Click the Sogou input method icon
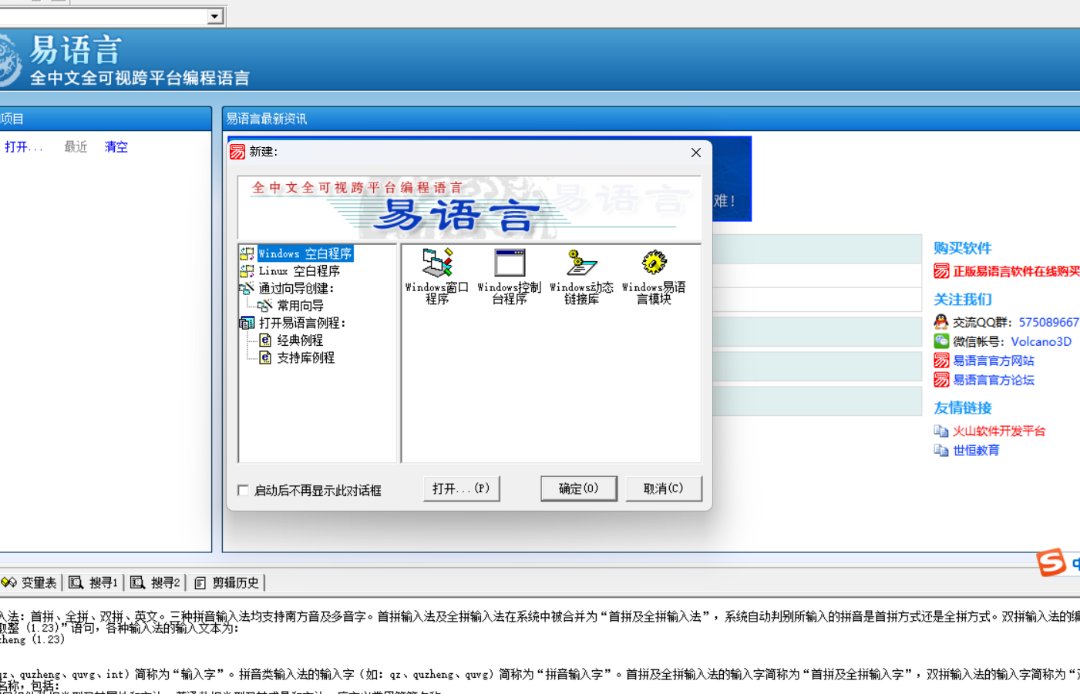Viewport: 1080px width, 694px height. (1050, 563)
